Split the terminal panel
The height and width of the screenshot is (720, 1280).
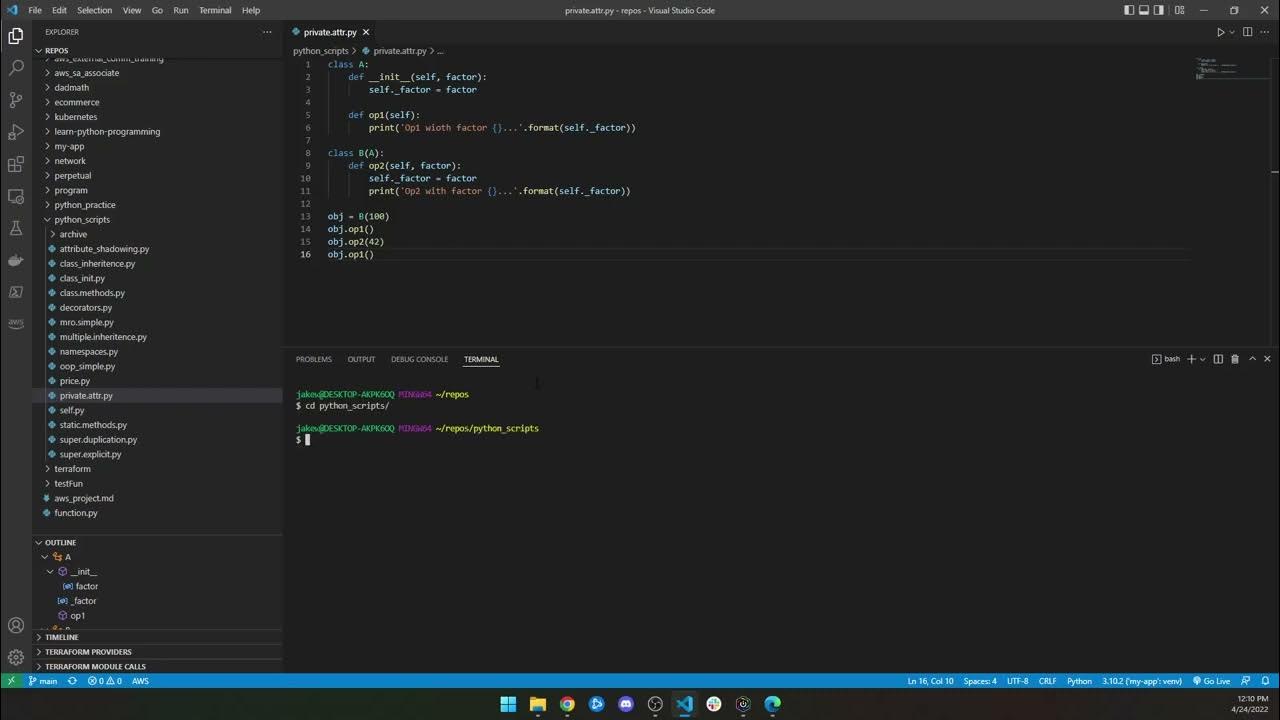tap(1218, 359)
